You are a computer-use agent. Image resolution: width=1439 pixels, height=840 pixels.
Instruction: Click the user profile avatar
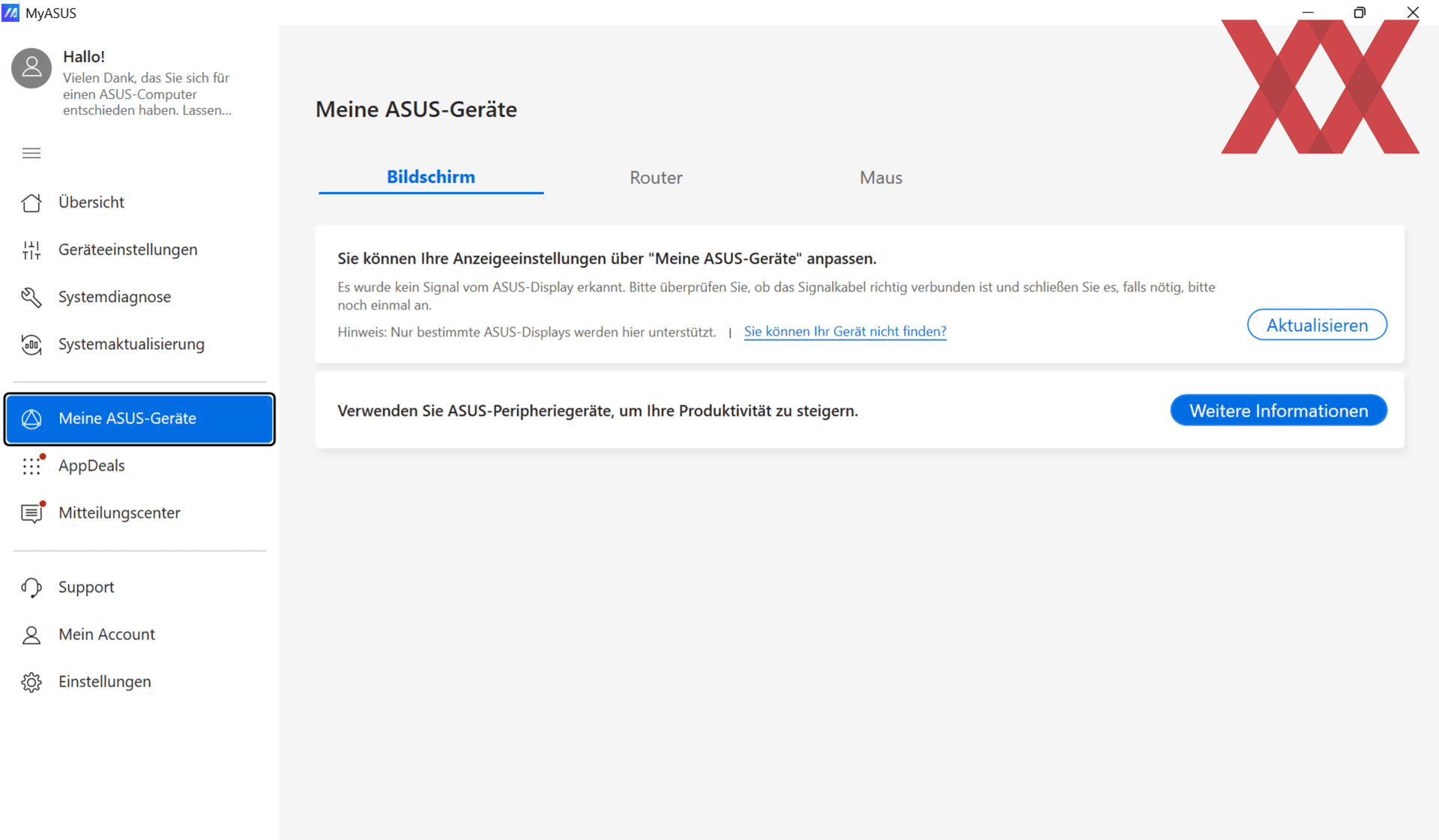pos(31,68)
